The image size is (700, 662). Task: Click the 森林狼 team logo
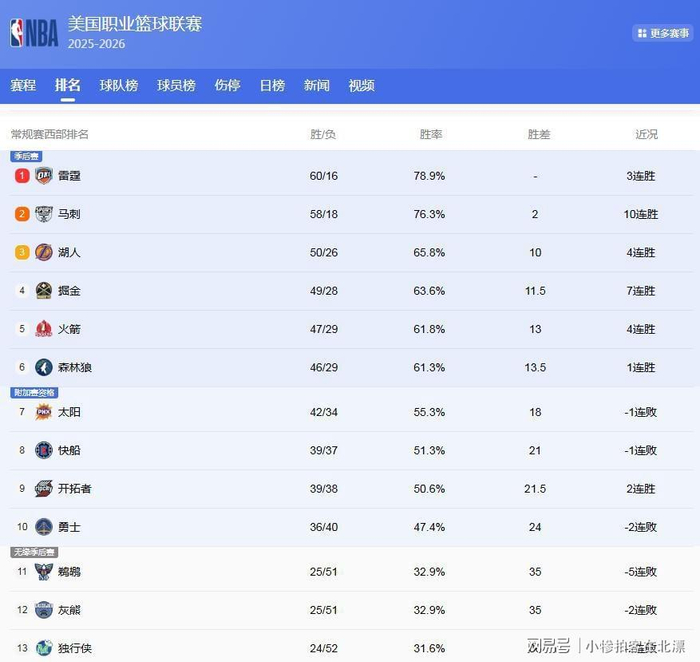pos(44,367)
